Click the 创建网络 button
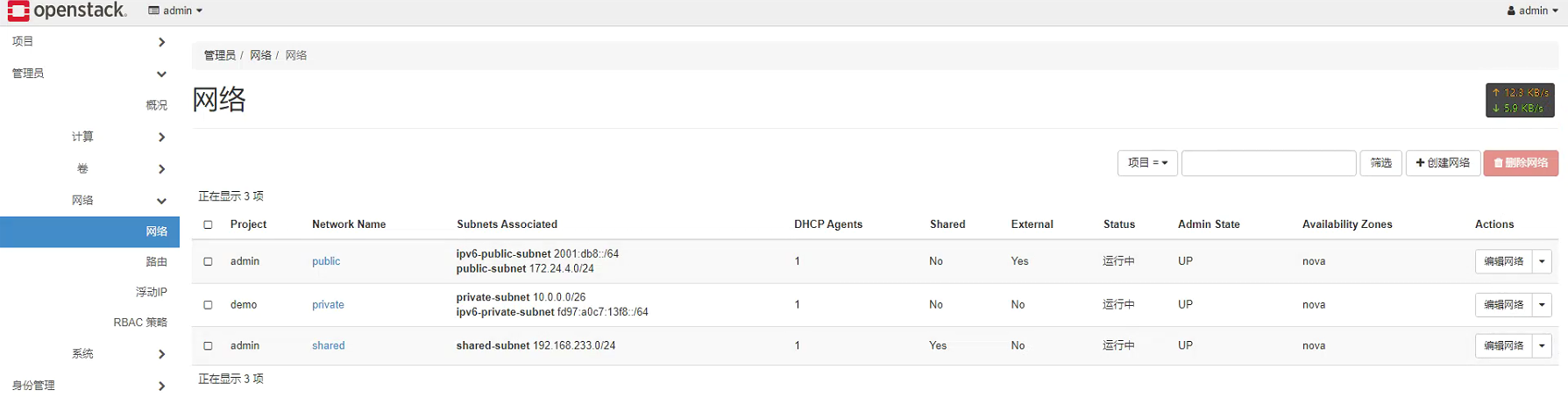 point(1443,163)
